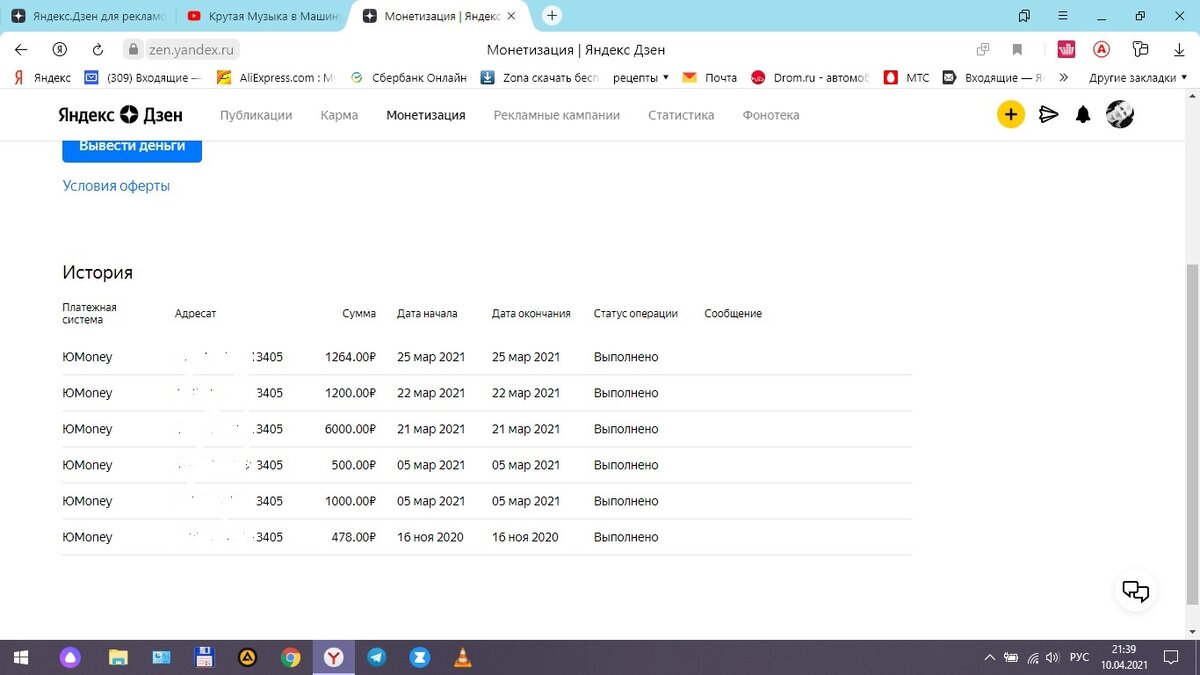Image resolution: width=1200 pixels, height=675 pixels.
Task: Go back in browser history
Action: pos(21,49)
